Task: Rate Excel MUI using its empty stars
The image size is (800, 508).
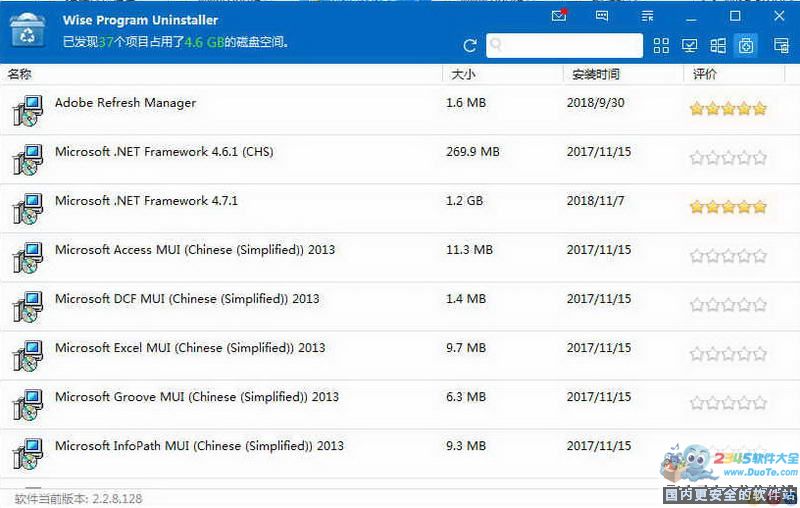Action: (x=728, y=353)
